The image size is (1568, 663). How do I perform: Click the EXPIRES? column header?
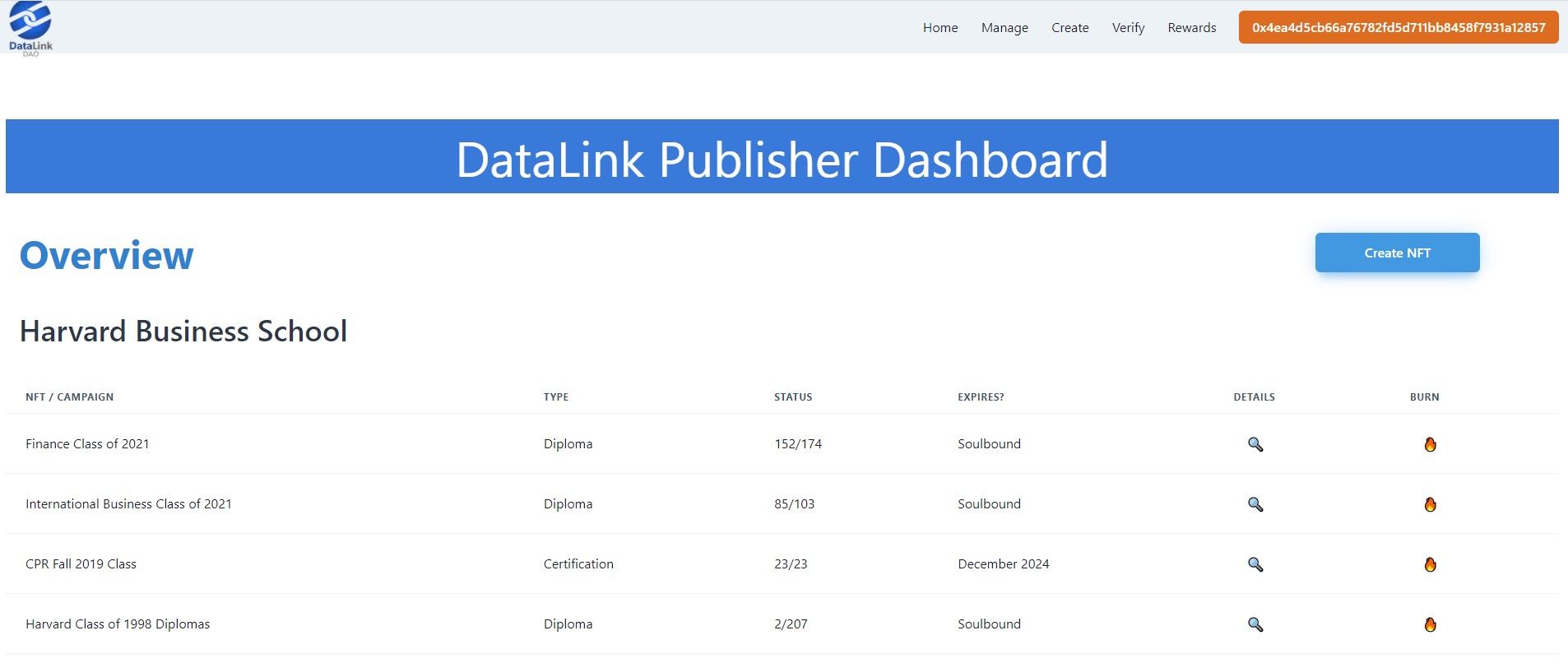click(981, 397)
